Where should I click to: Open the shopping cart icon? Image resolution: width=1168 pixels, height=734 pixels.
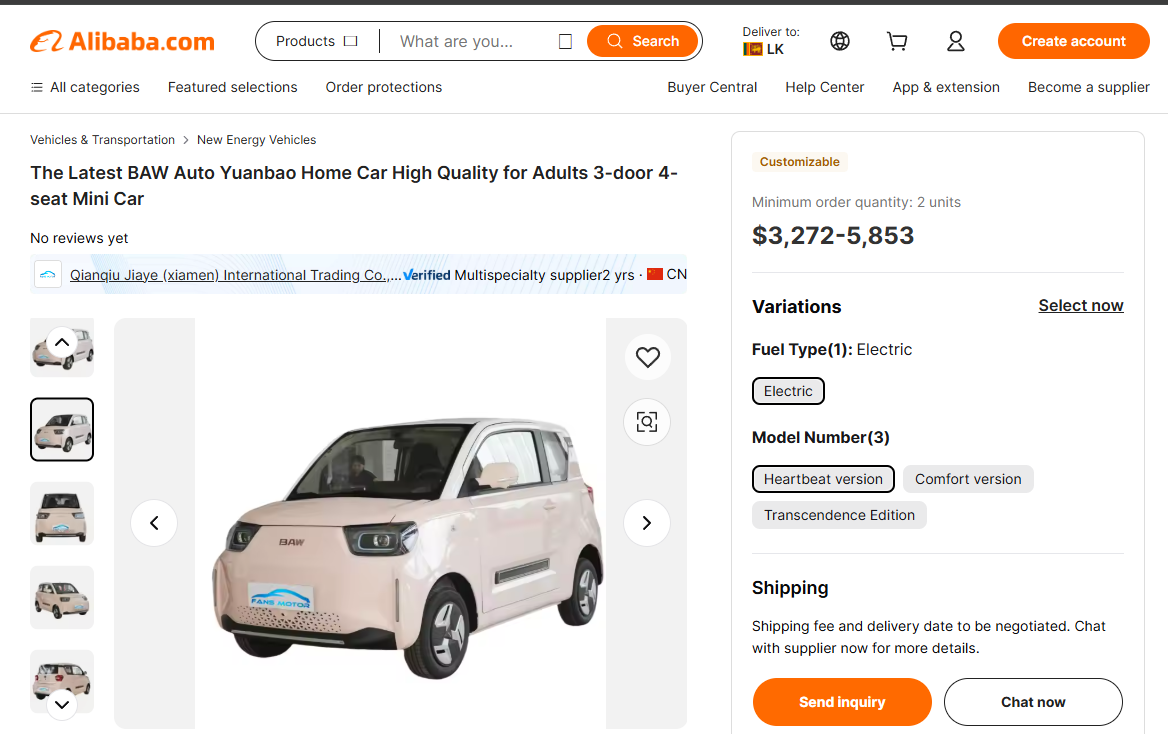(897, 42)
